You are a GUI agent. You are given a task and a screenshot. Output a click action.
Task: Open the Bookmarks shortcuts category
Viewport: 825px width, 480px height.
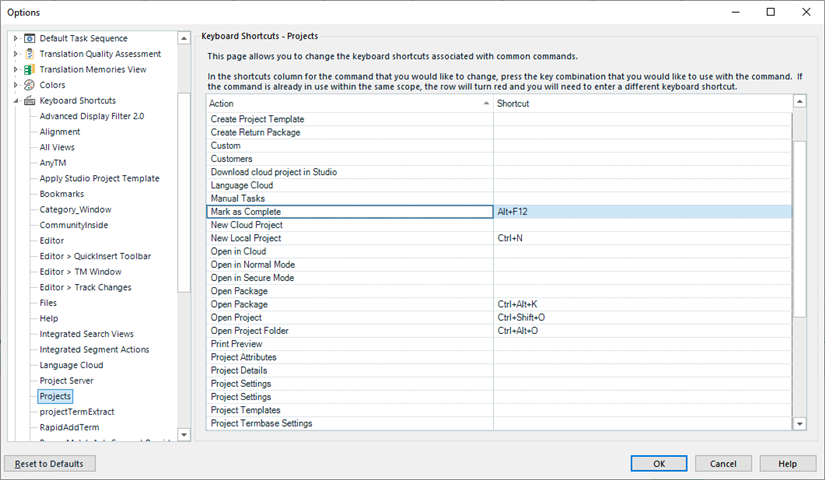[x=62, y=194]
